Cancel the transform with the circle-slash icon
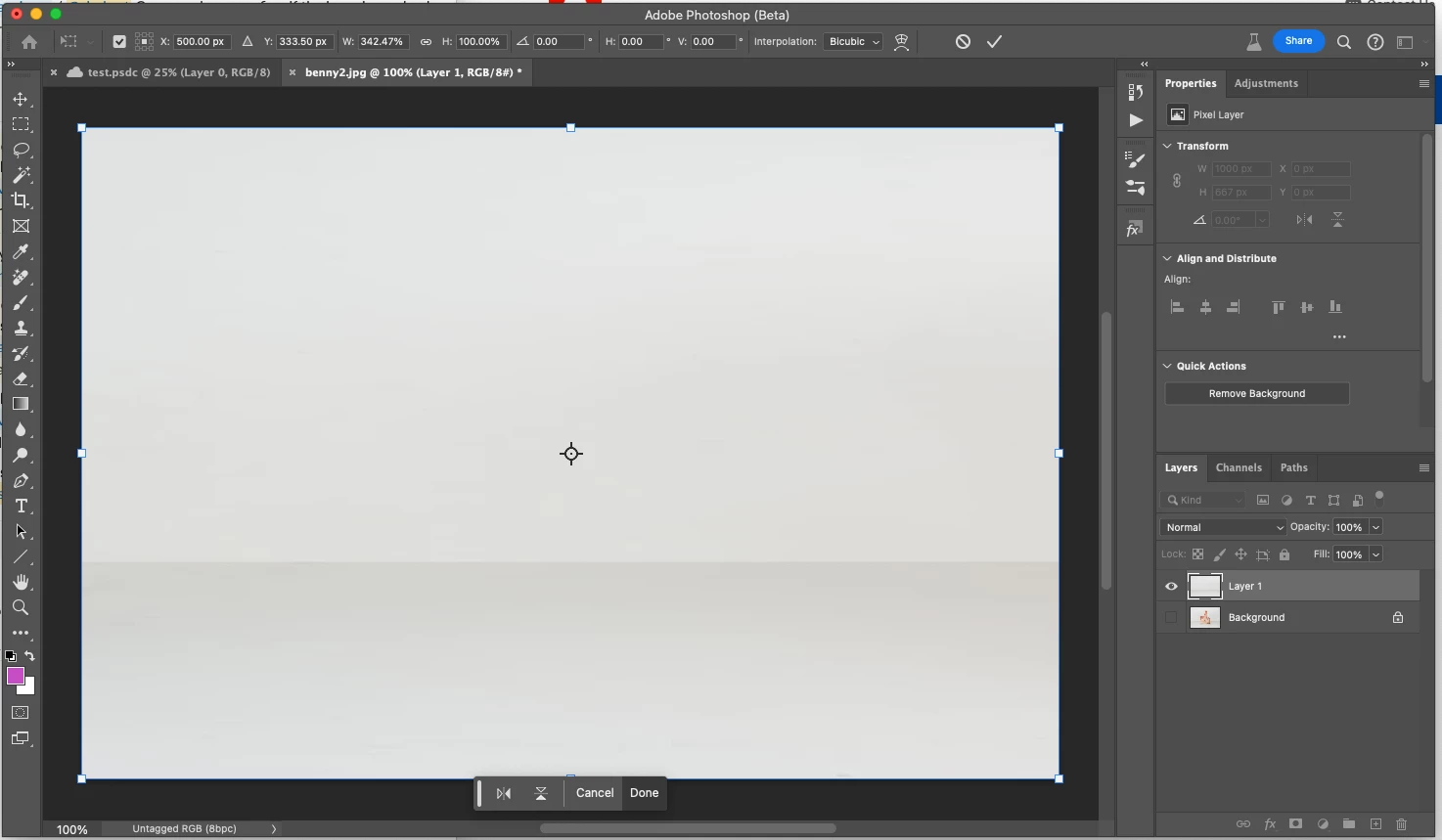1442x840 pixels. [964, 42]
